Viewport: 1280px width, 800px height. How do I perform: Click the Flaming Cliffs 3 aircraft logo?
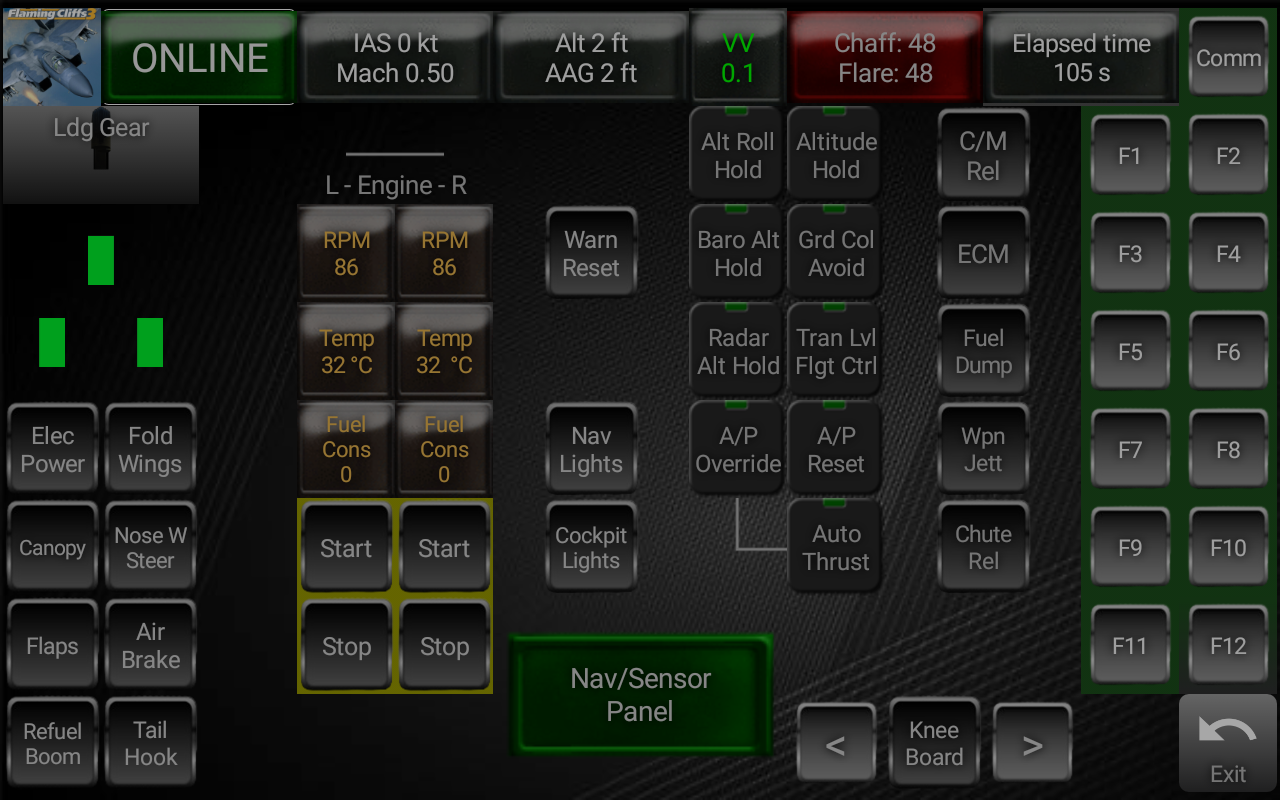[51, 57]
